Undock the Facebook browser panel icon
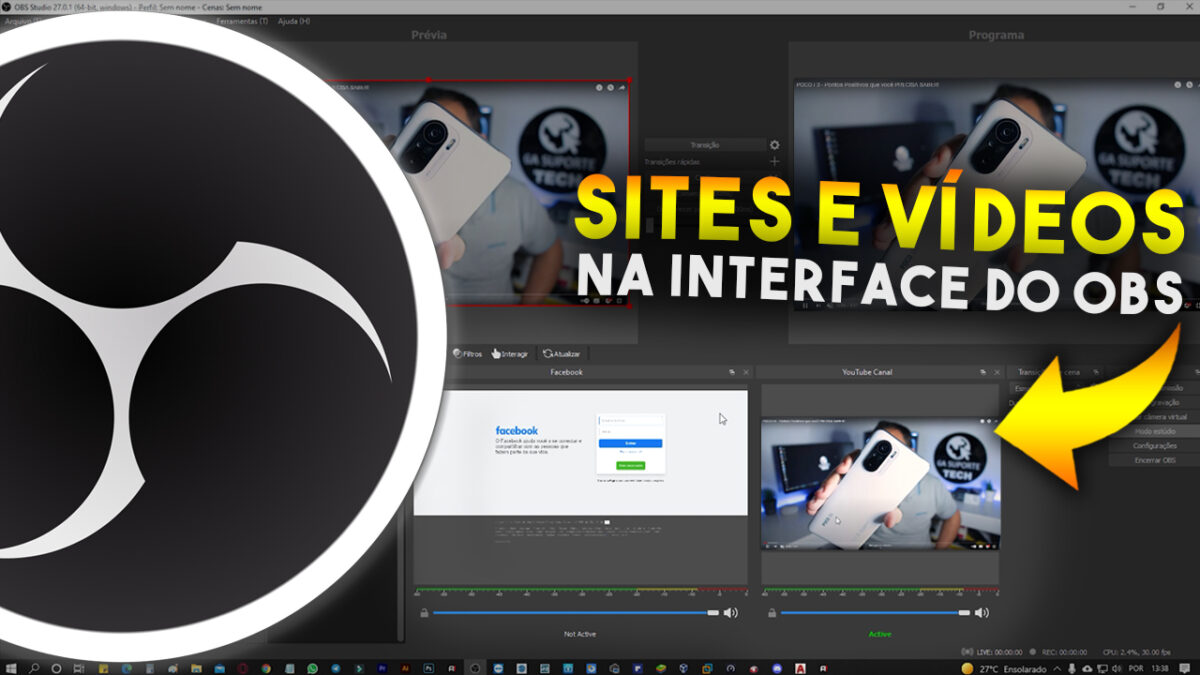This screenshot has width=1200, height=675. (x=732, y=372)
